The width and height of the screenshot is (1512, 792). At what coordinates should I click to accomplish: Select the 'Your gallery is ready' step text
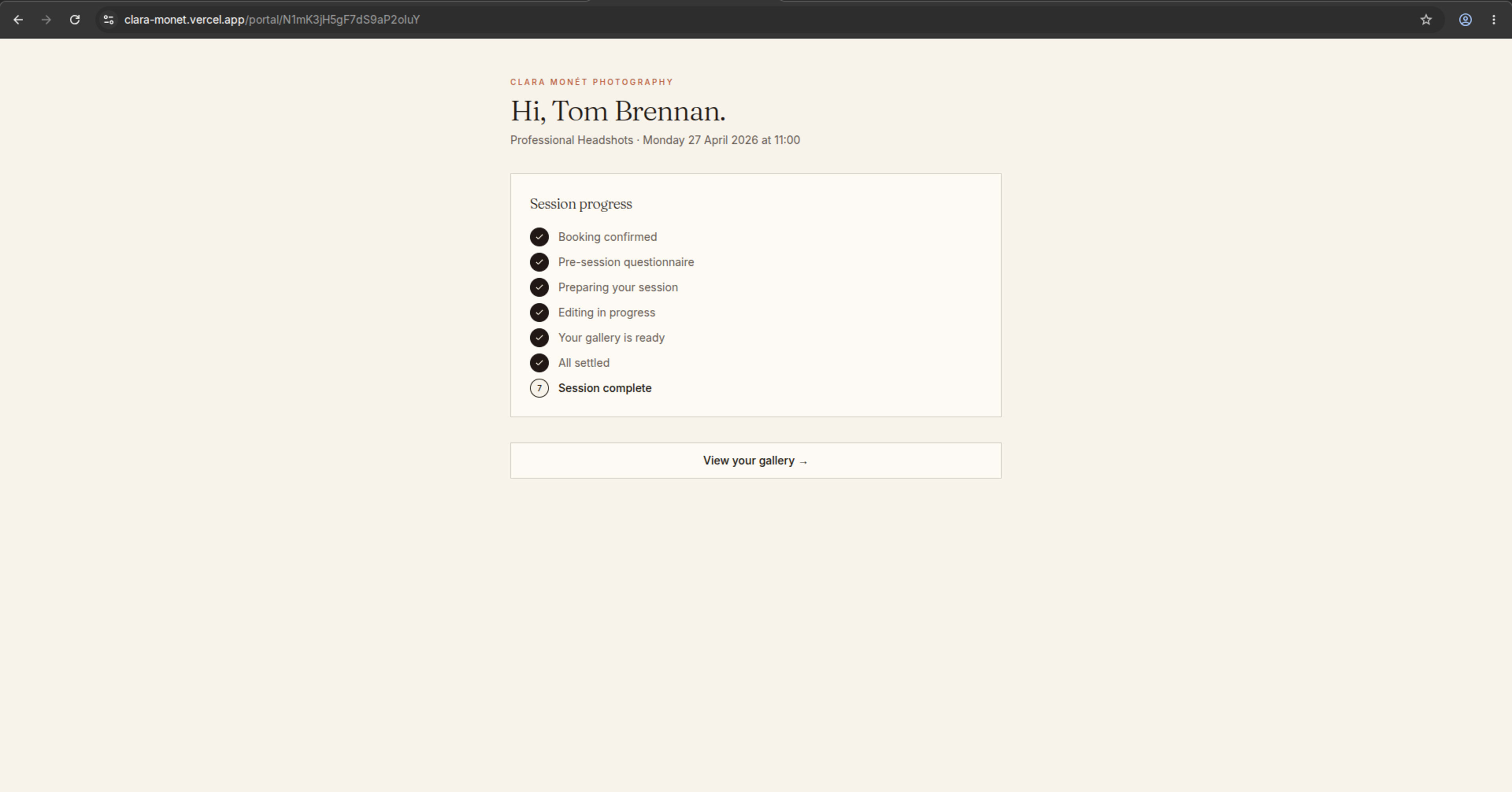pos(611,338)
